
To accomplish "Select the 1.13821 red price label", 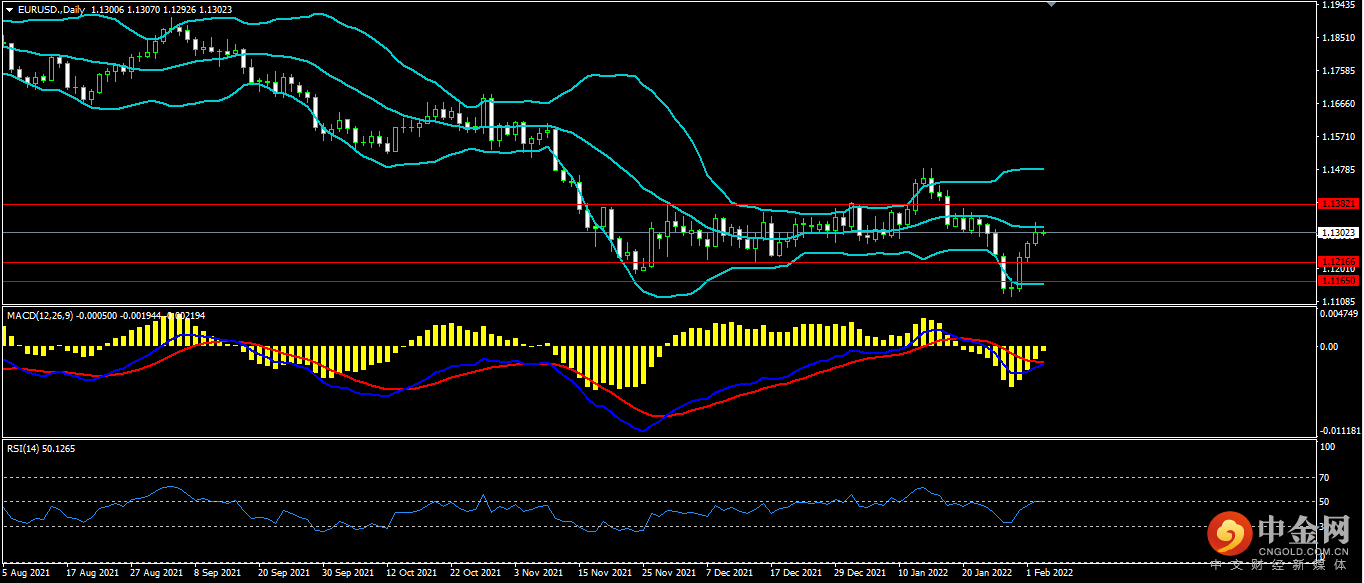I will coord(1338,204).
